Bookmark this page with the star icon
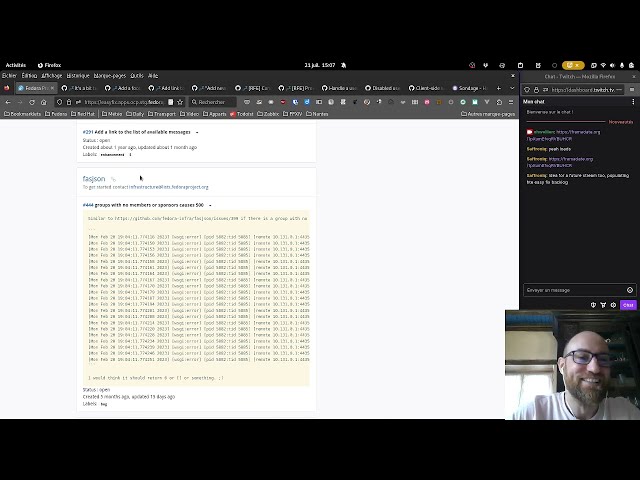Screen dimensions: 640x480 tap(180, 102)
